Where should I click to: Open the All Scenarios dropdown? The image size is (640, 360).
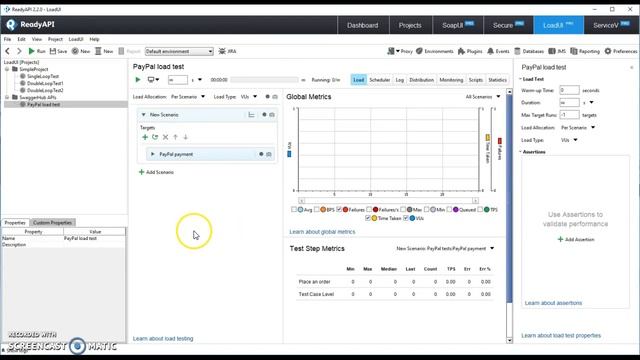pos(483,97)
